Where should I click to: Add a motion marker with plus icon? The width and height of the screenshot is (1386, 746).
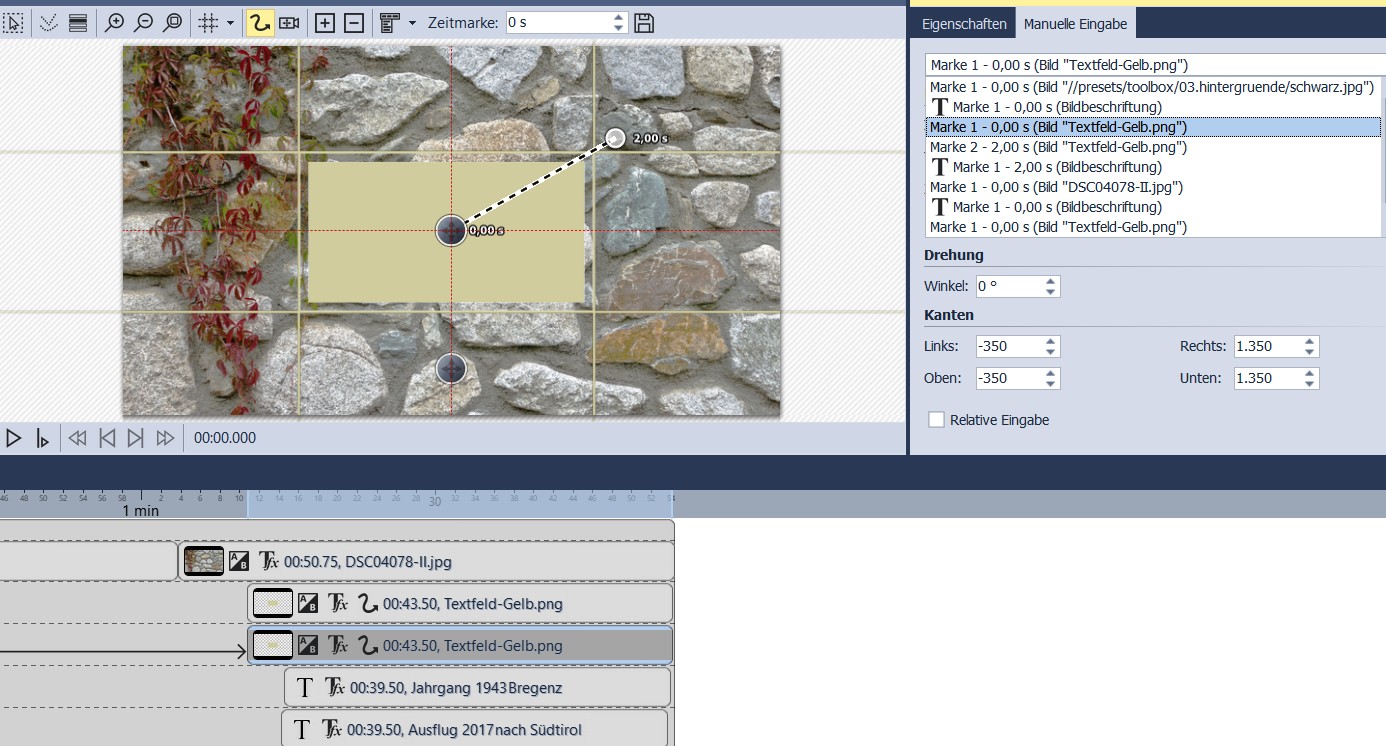click(325, 23)
